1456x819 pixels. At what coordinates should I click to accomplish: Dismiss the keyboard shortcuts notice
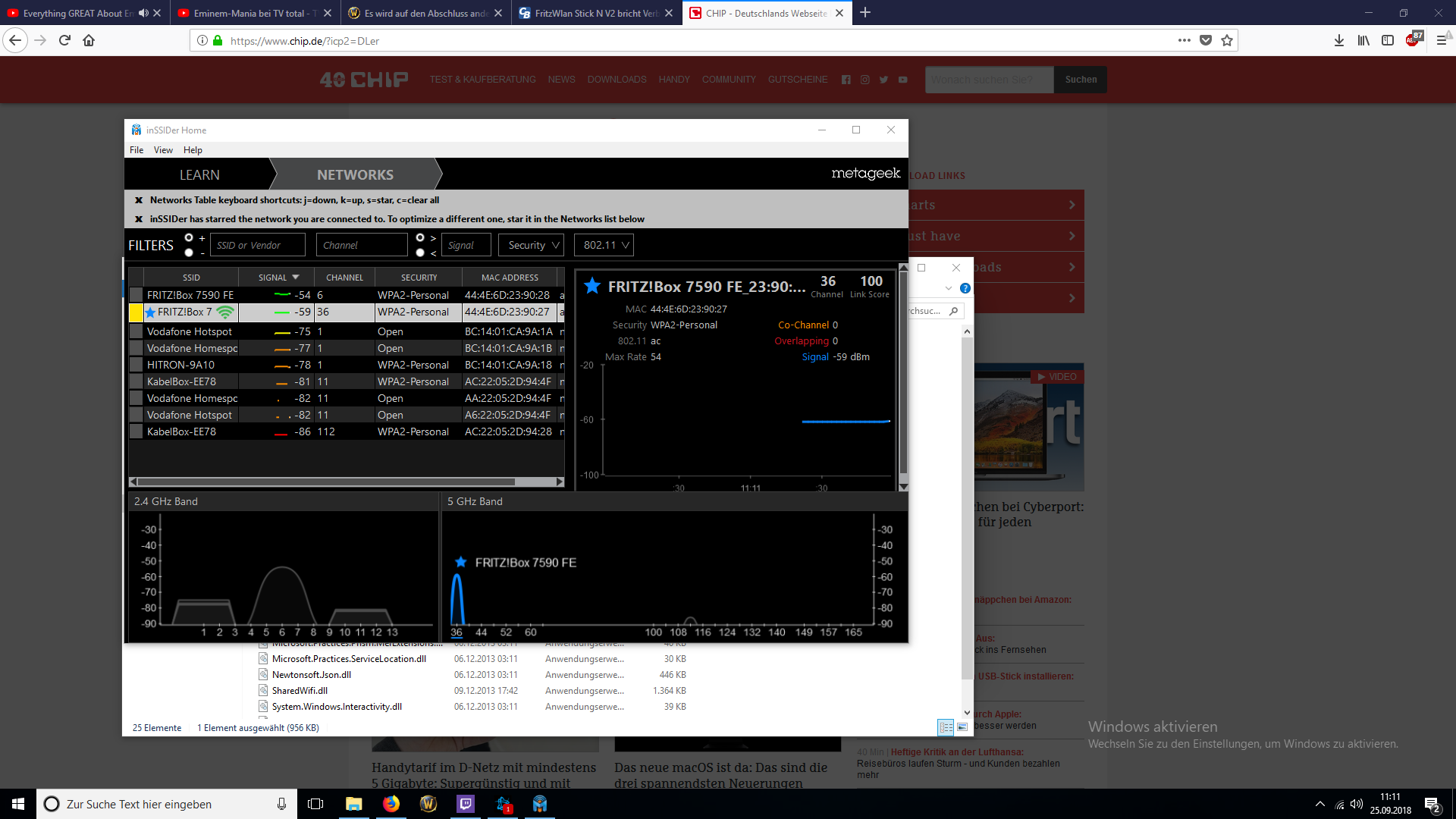(139, 200)
